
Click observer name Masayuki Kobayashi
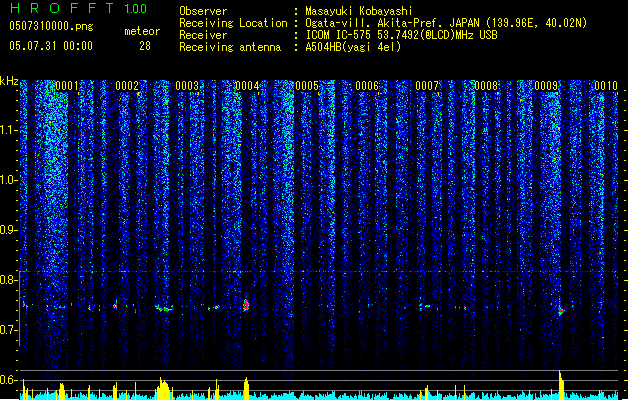(359, 11)
